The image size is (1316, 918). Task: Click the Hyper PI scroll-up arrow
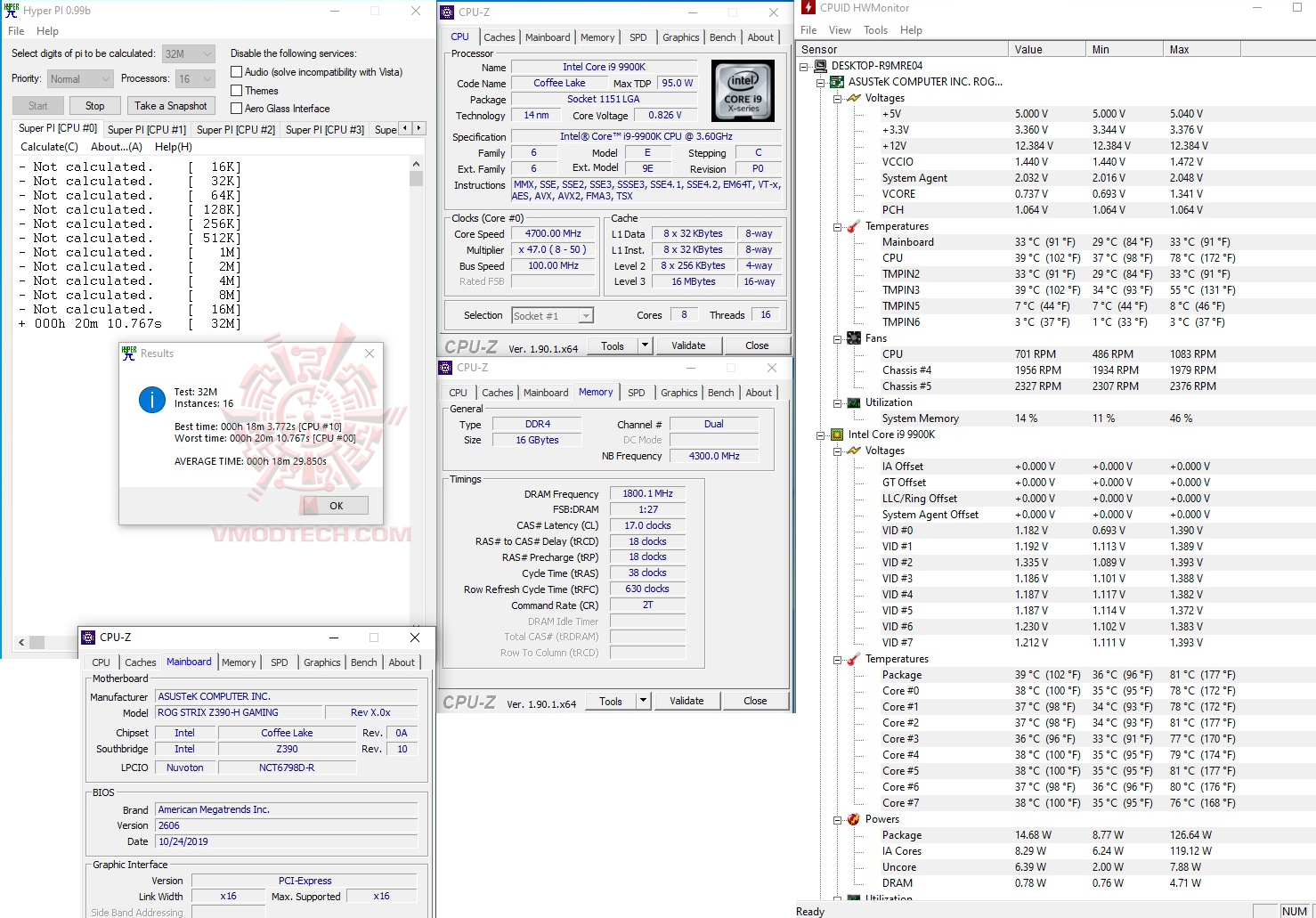coord(416,164)
